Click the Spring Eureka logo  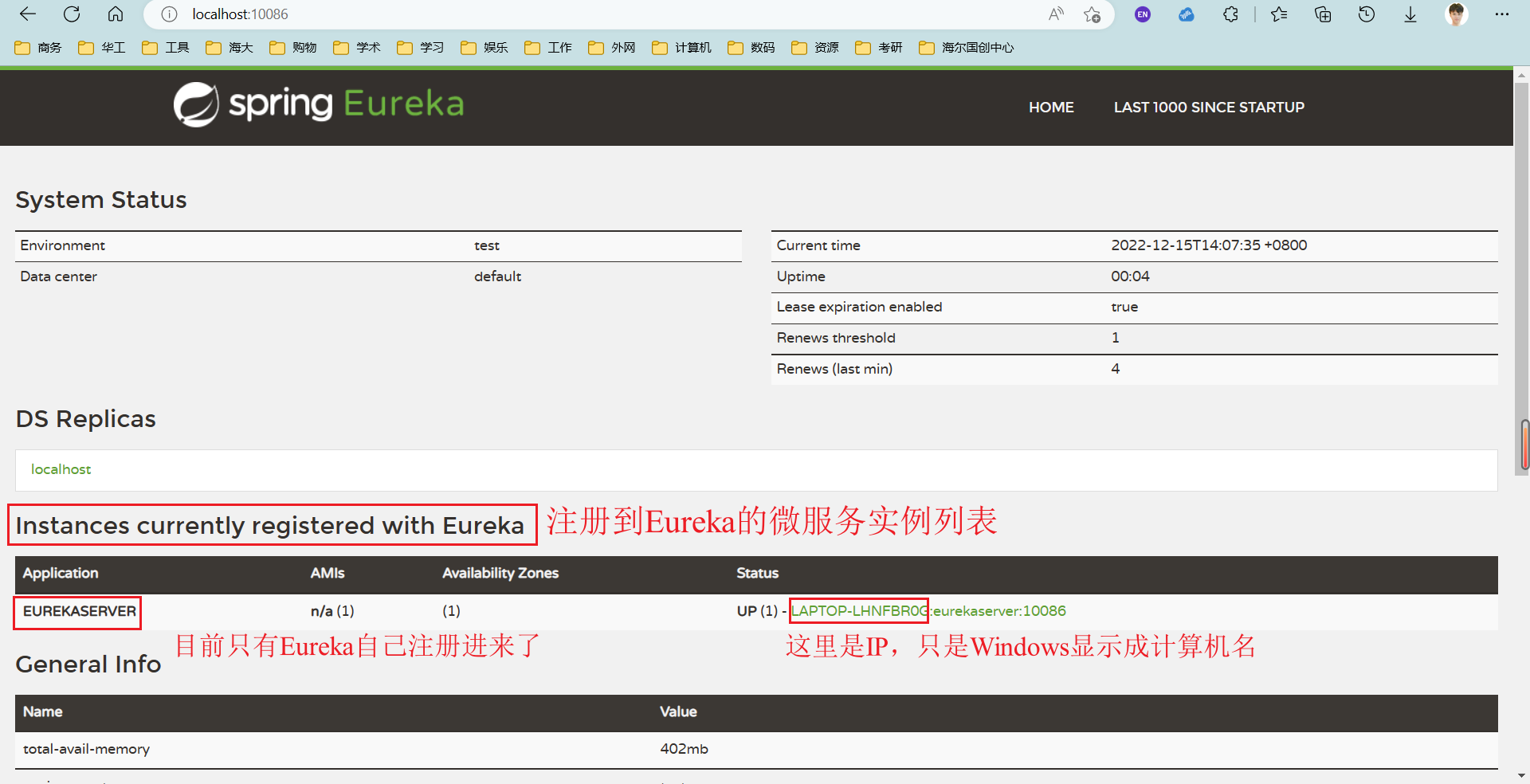click(317, 104)
